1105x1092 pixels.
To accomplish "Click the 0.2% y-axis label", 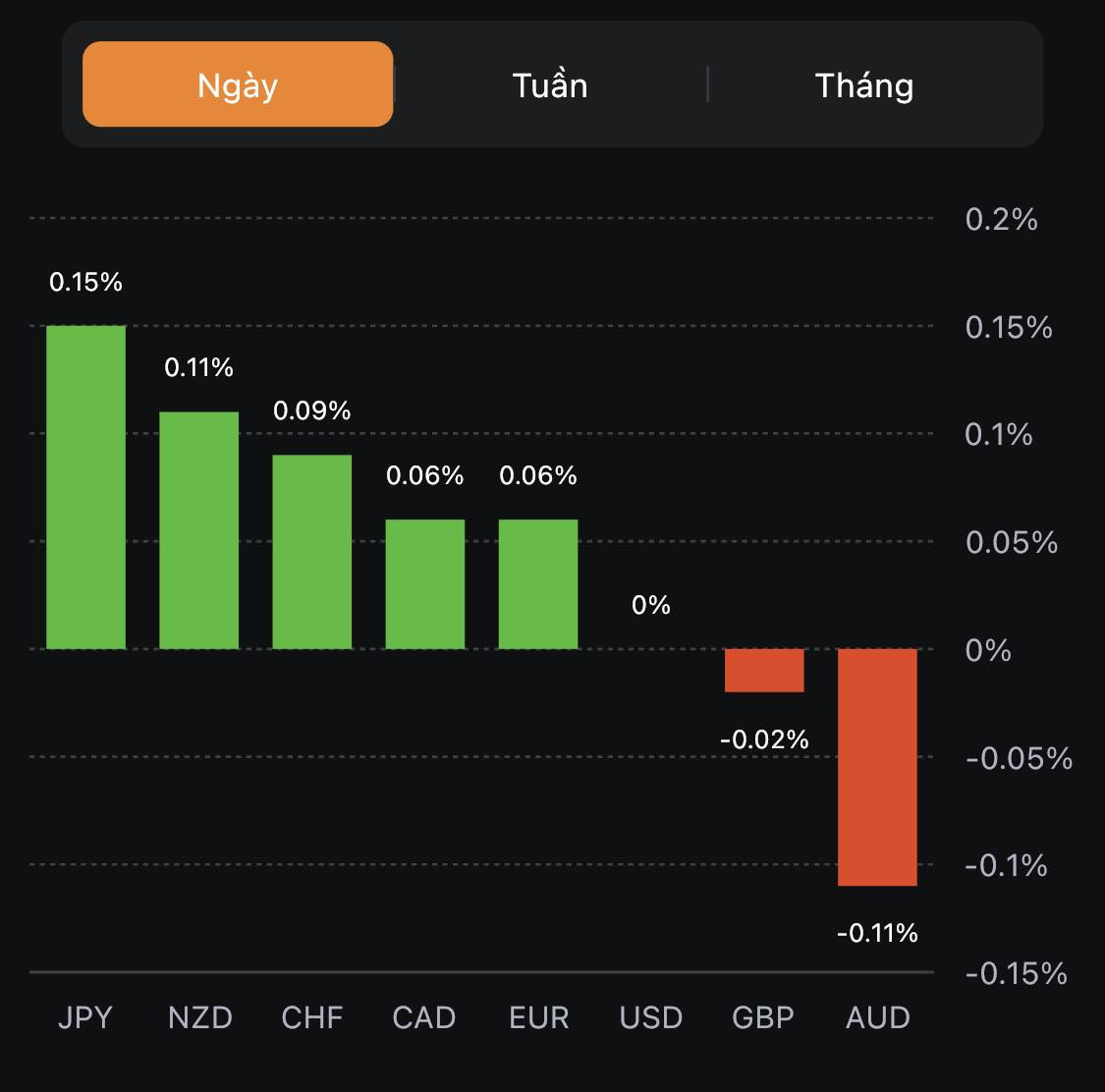I will pos(1001,219).
